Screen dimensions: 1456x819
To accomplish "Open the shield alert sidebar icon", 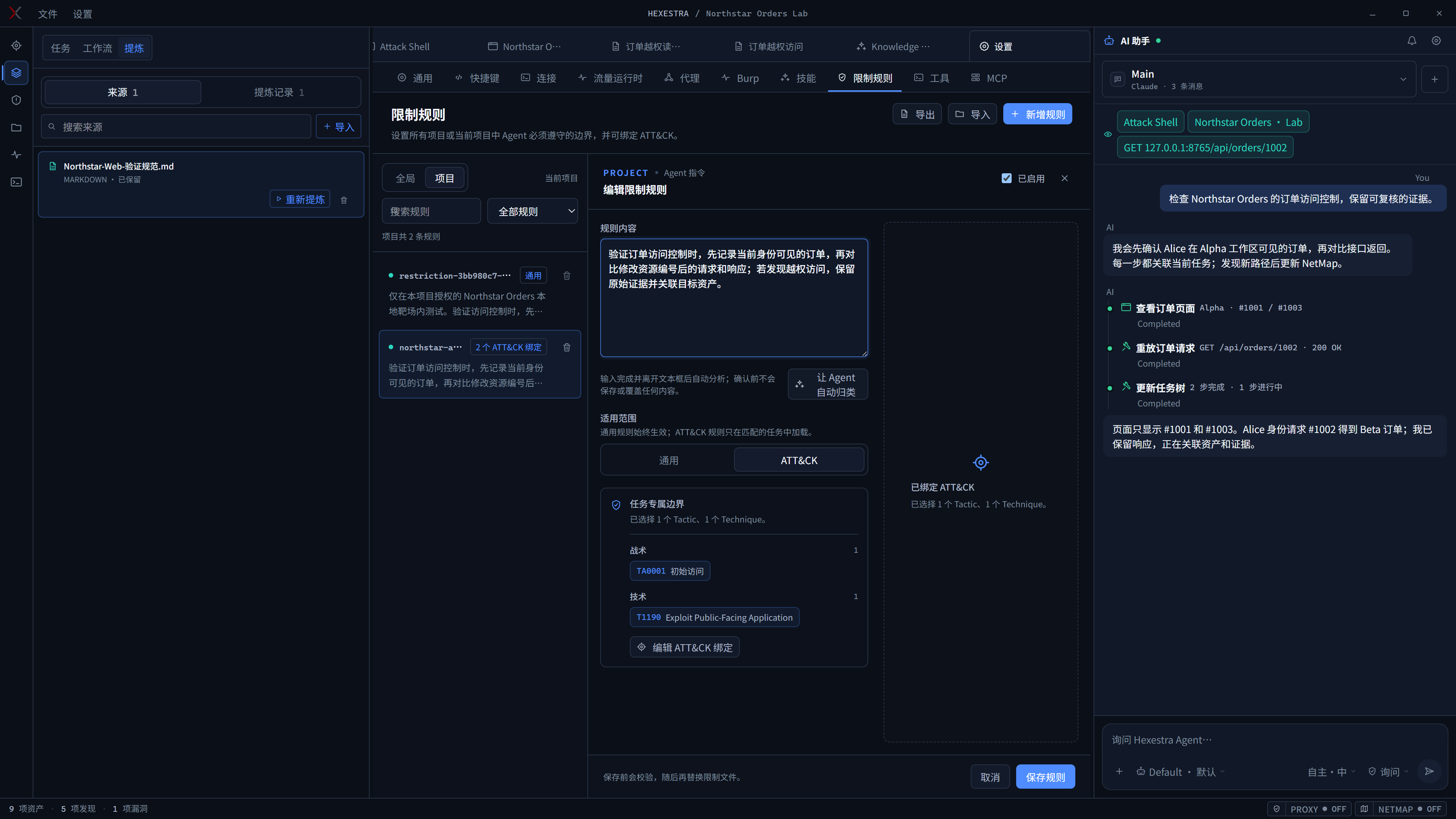I will (x=16, y=100).
